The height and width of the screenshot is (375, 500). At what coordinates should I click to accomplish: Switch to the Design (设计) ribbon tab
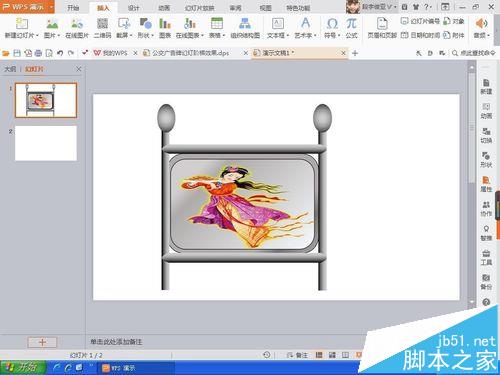134,8
